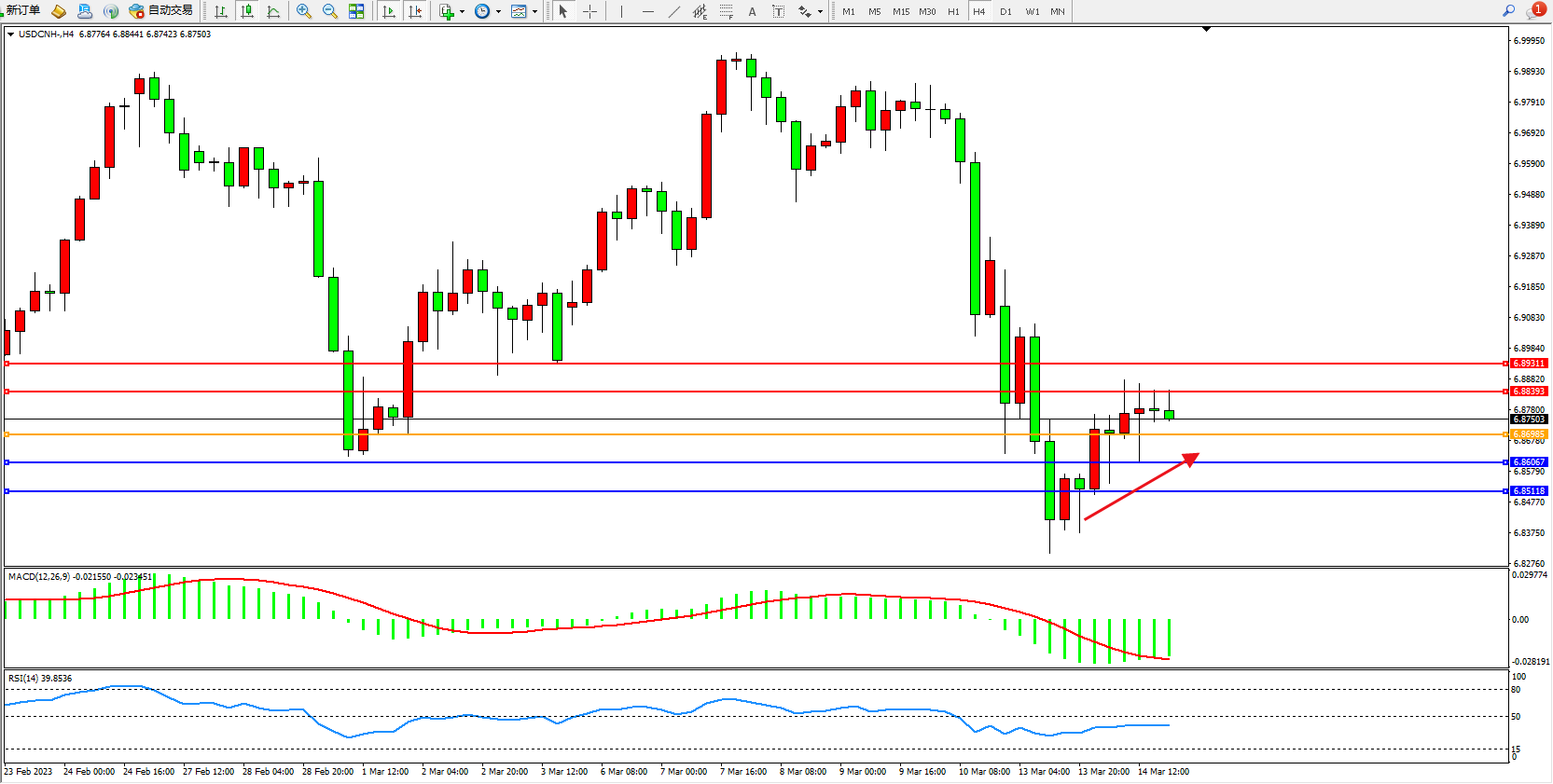Expand the periodicity clock dropdown

[498, 12]
